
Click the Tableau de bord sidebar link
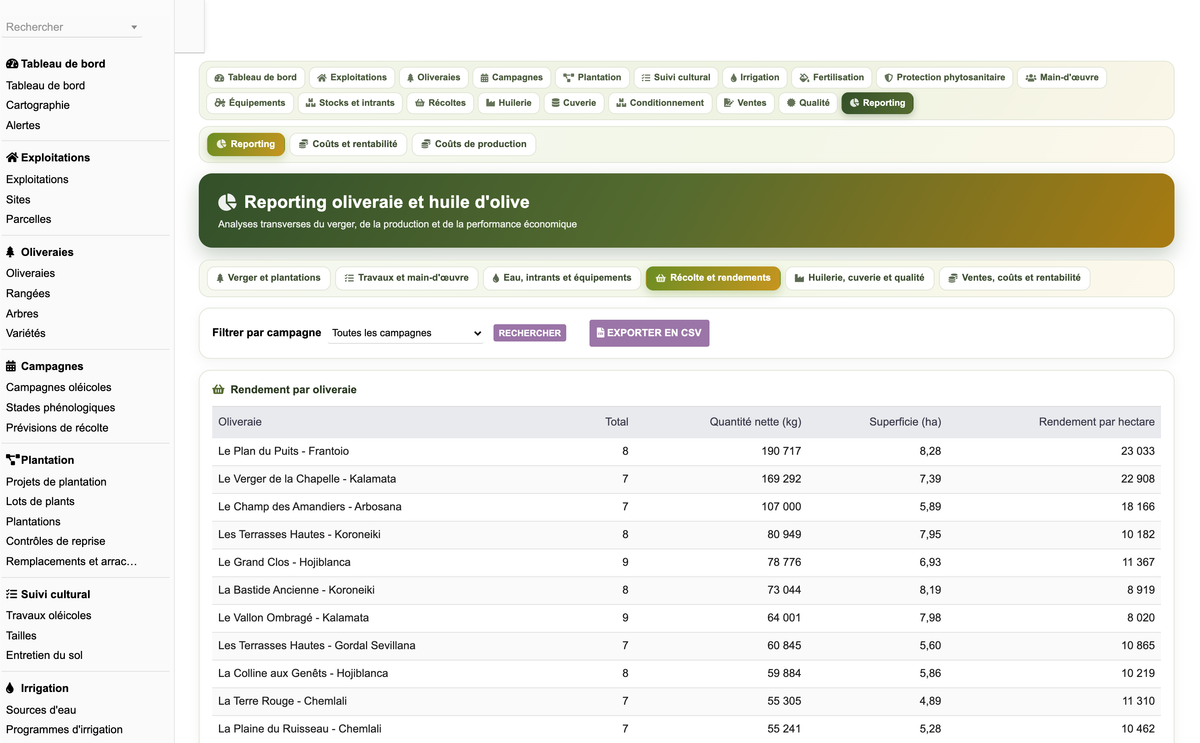tap(45, 85)
